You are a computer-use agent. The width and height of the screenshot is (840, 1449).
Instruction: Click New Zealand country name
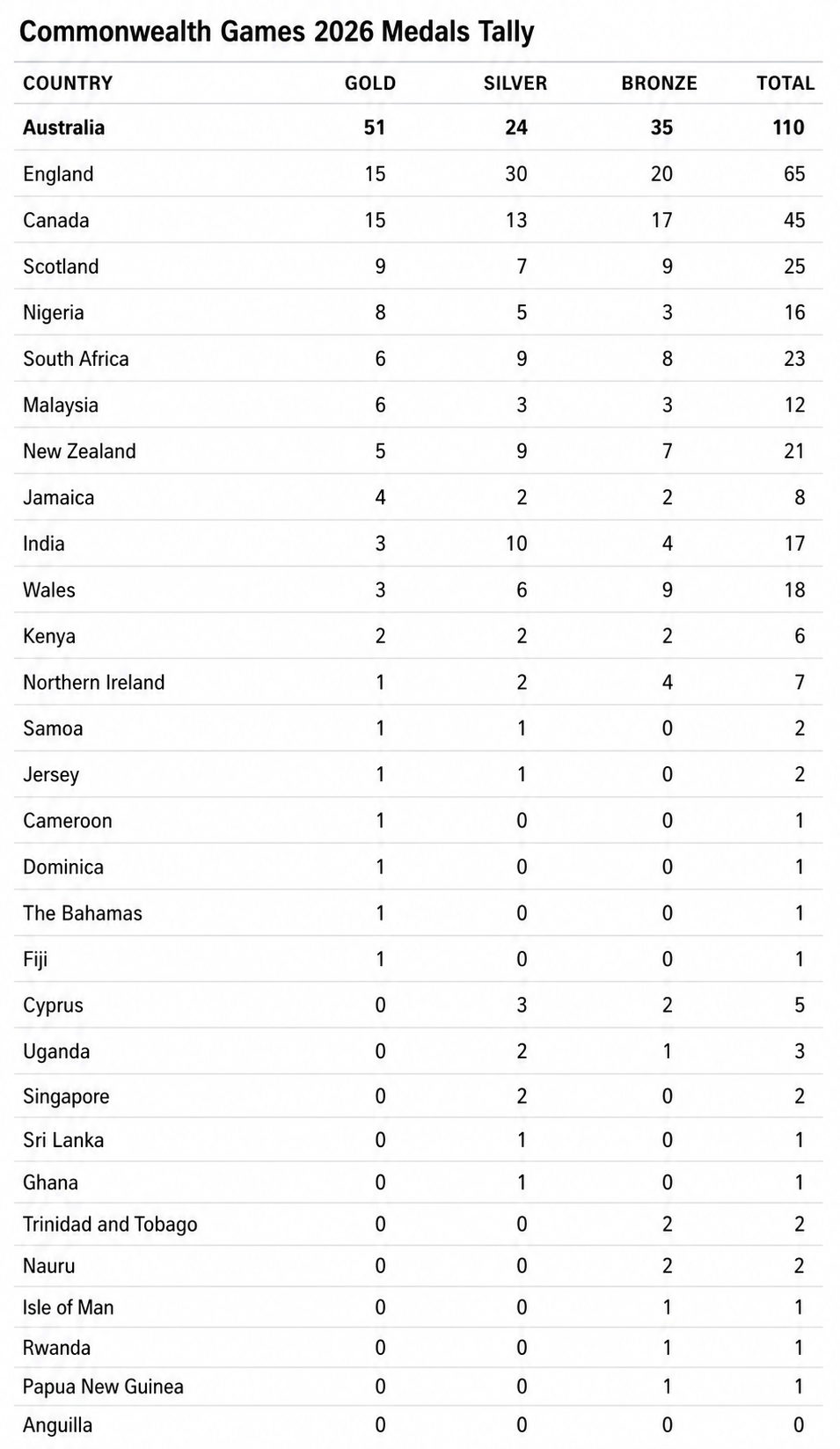pyautogui.click(x=79, y=451)
